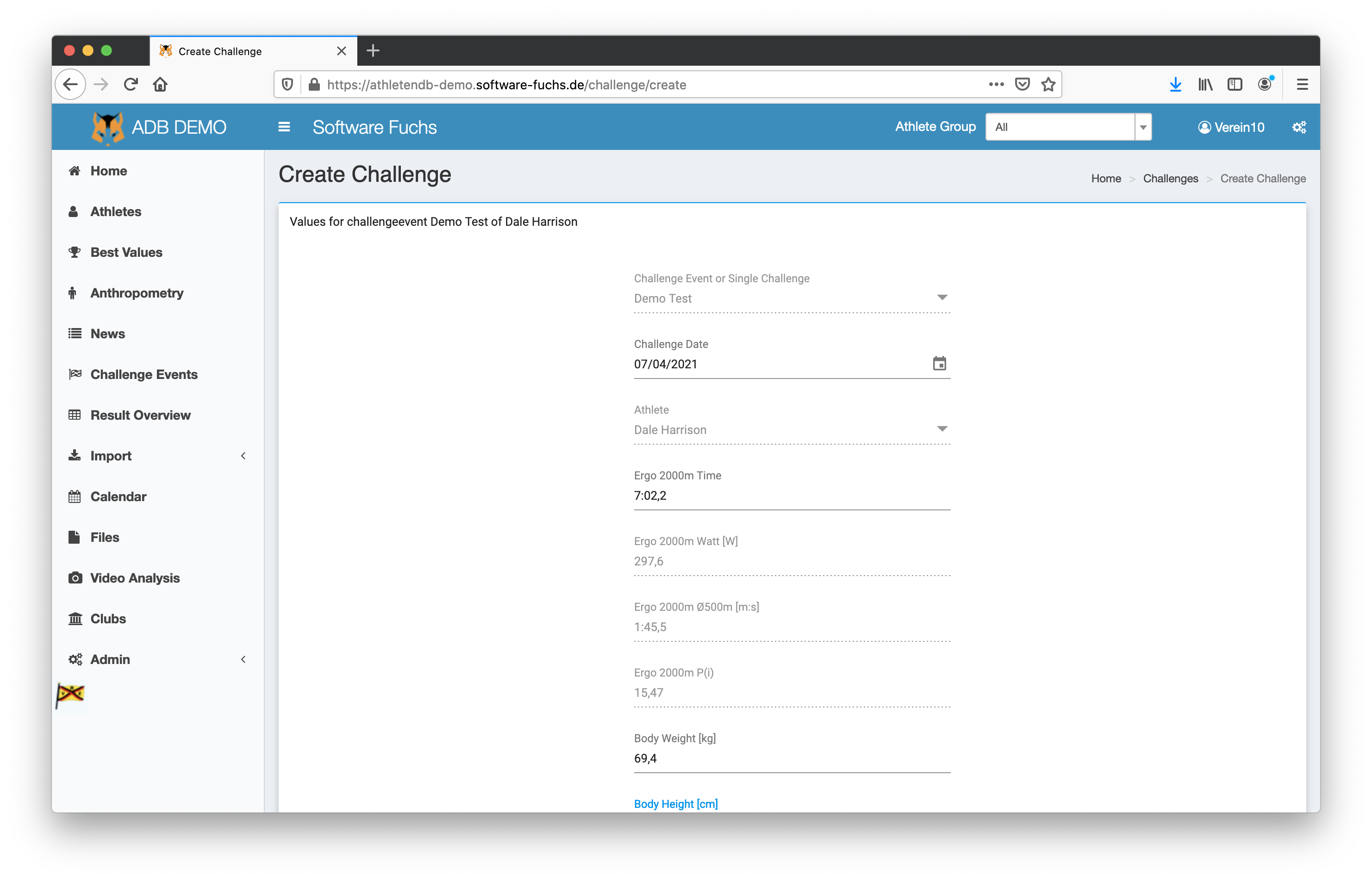Click the Body Weight field

(x=792, y=758)
